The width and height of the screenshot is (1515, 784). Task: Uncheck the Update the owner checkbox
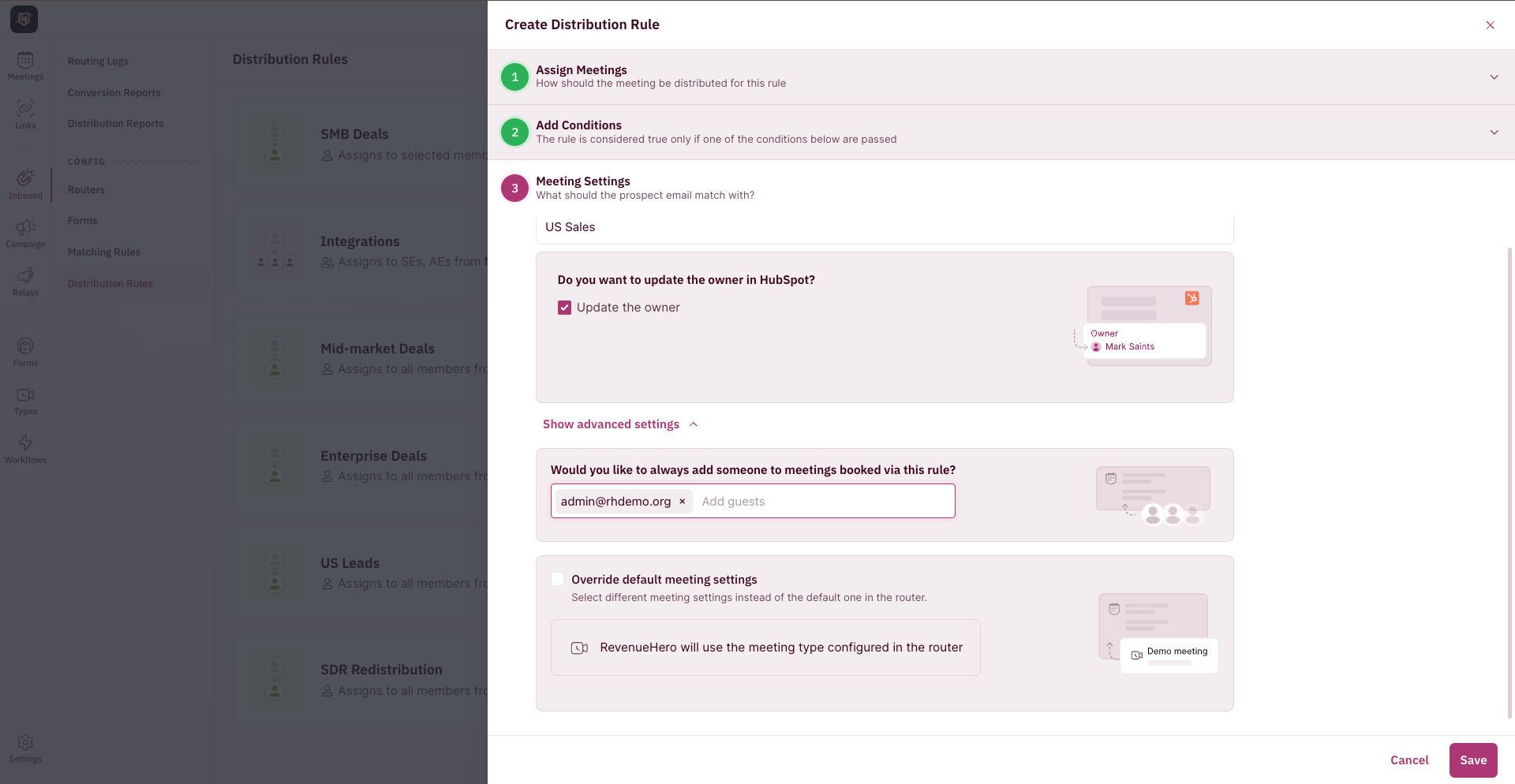[x=564, y=308]
